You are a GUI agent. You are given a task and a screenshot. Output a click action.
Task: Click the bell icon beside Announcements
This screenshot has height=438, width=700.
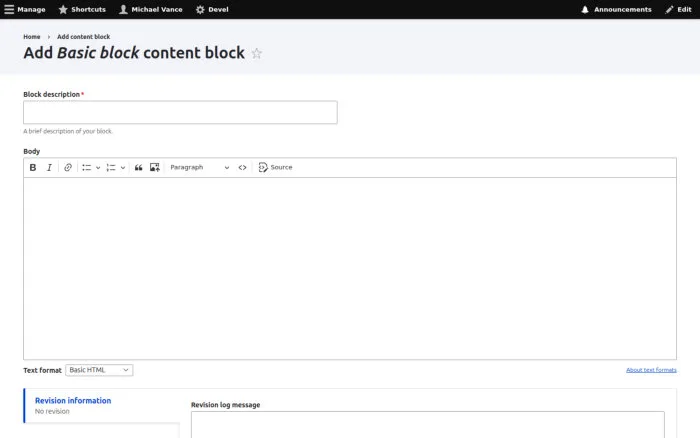(x=585, y=9)
